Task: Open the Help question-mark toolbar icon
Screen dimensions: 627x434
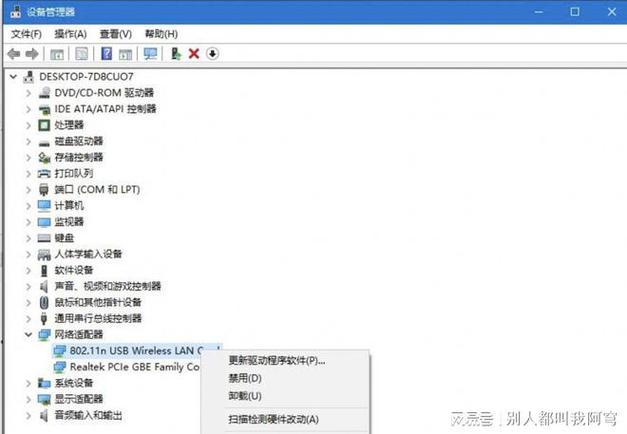Action: point(106,54)
